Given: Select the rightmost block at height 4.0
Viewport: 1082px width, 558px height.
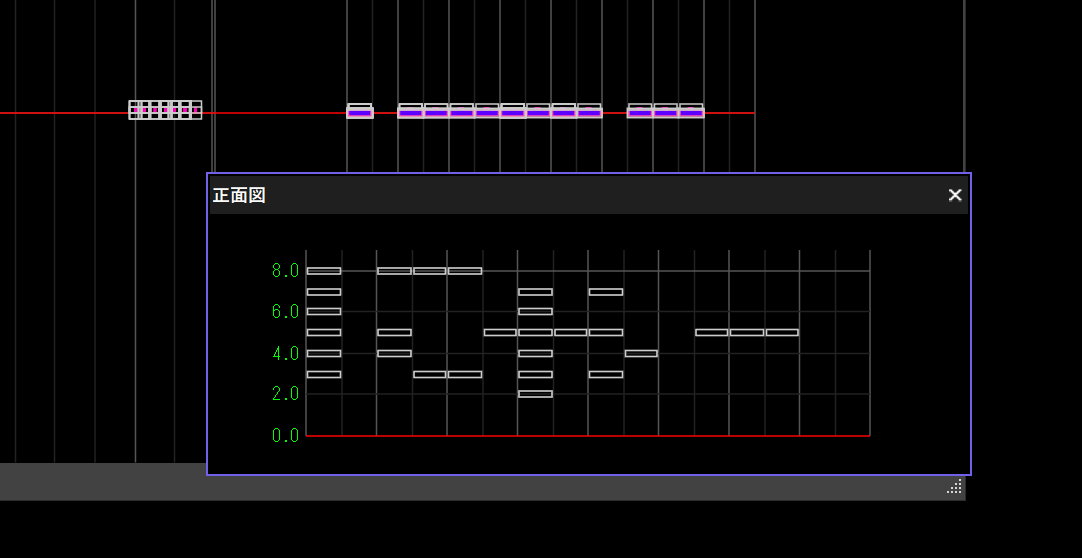Looking at the screenshot, I should [641, 353].
